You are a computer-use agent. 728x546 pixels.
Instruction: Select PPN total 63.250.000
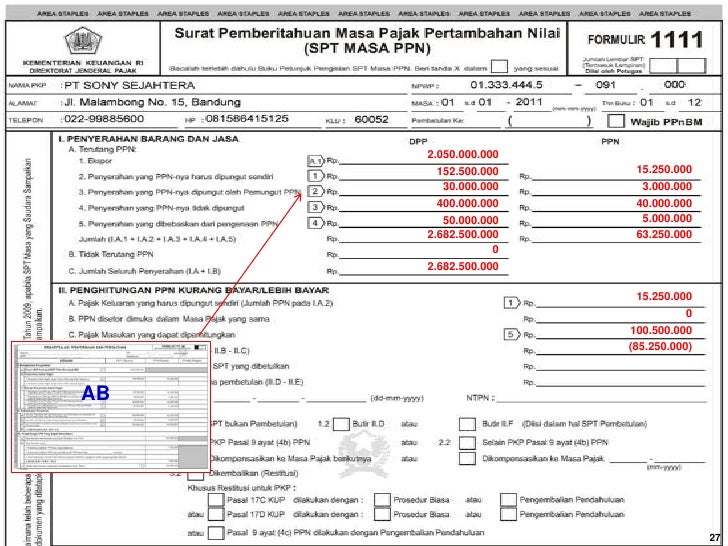pyautogui.click(x=664, y=234)
